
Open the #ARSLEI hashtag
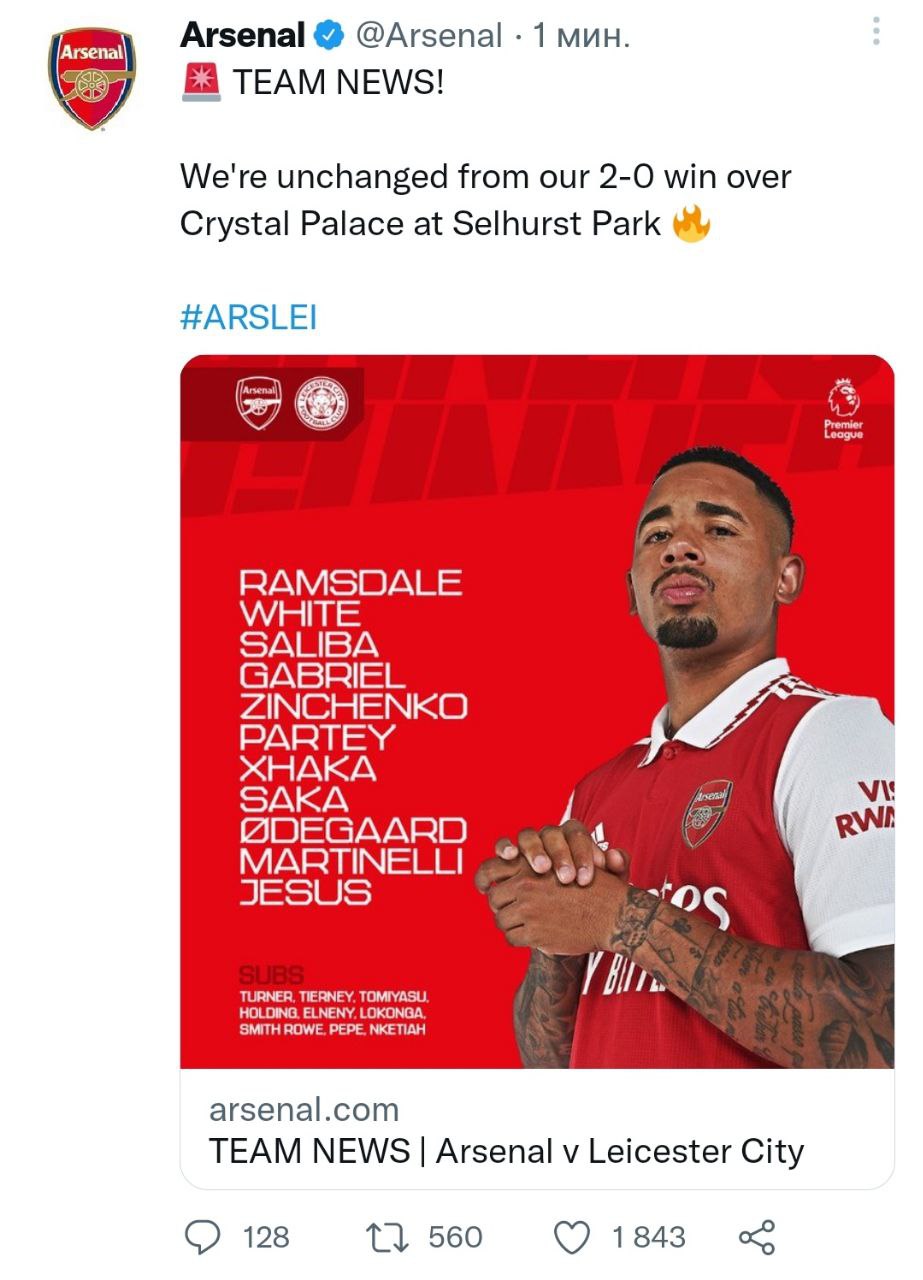[248, 317]
